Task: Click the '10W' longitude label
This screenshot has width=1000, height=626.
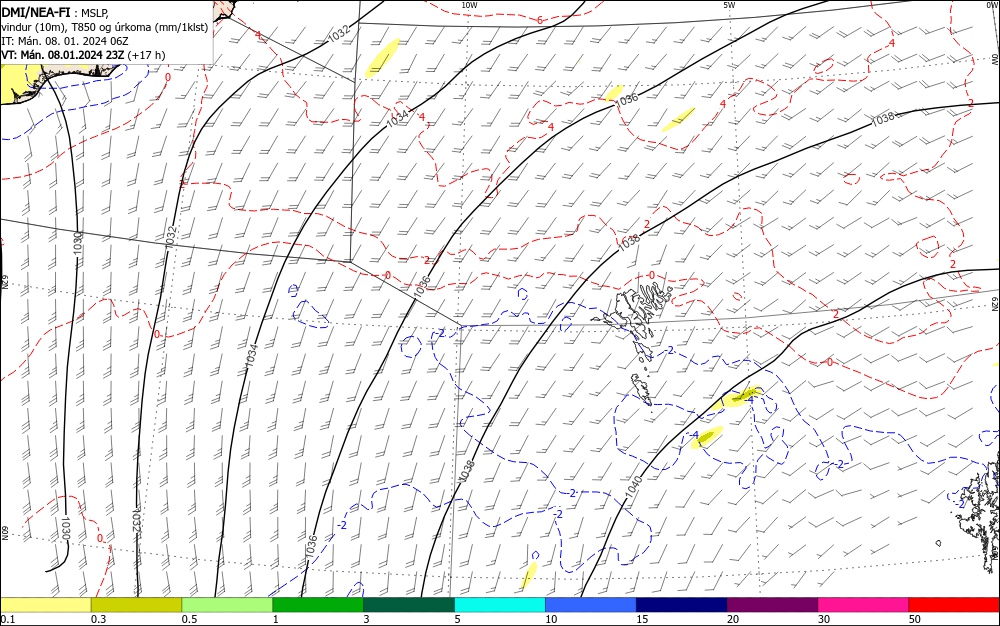Action: coord(469,4)
